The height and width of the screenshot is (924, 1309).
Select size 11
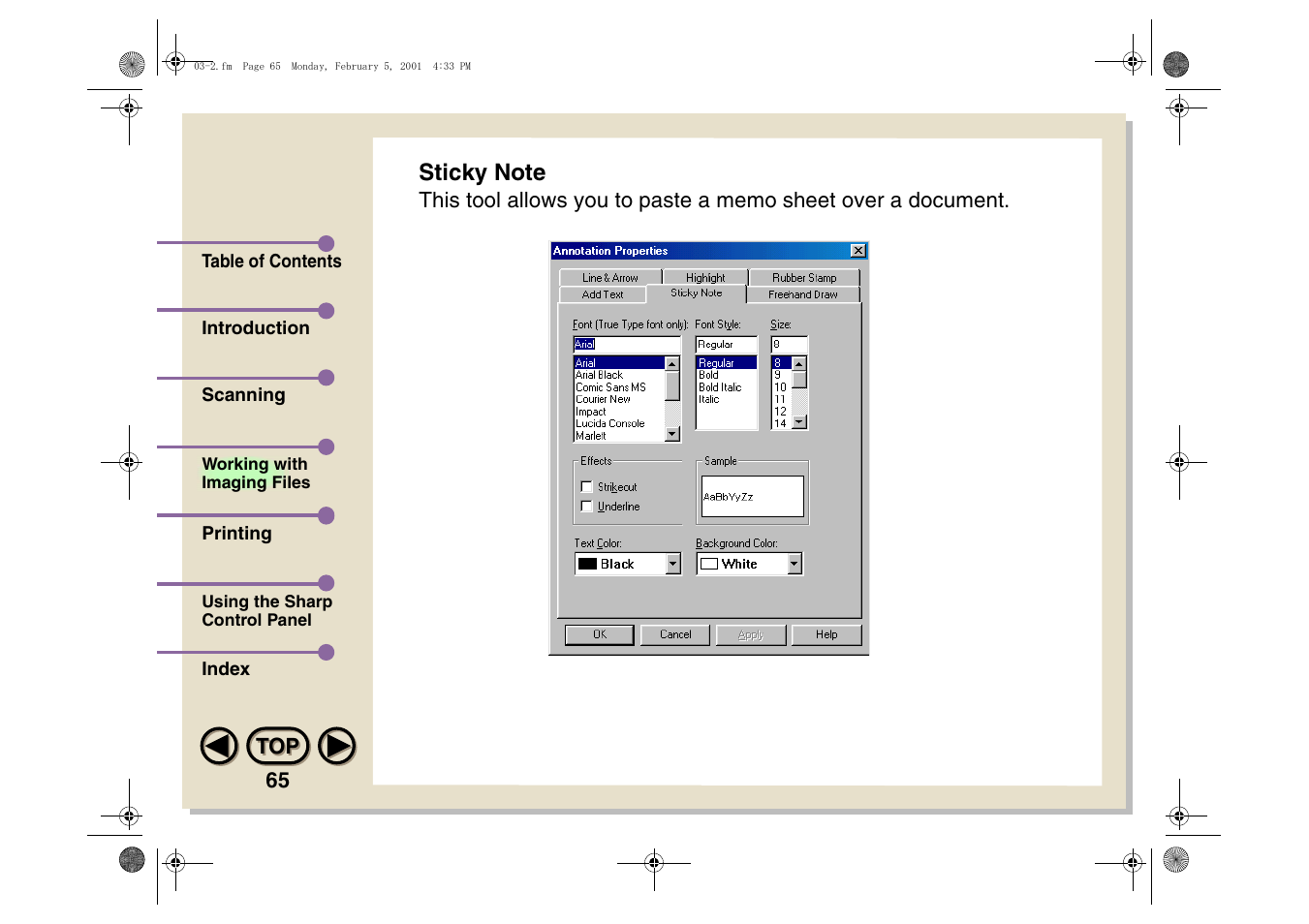[x=782, y=399]
